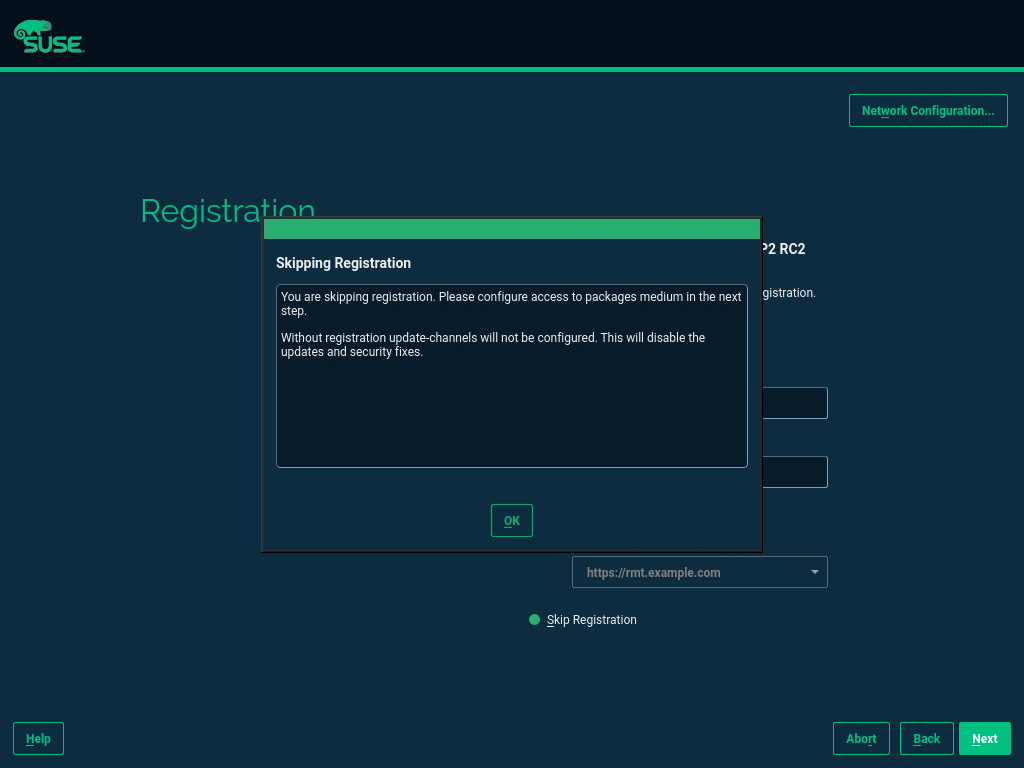
Task: Open the Help button
Action: (38, 738)
